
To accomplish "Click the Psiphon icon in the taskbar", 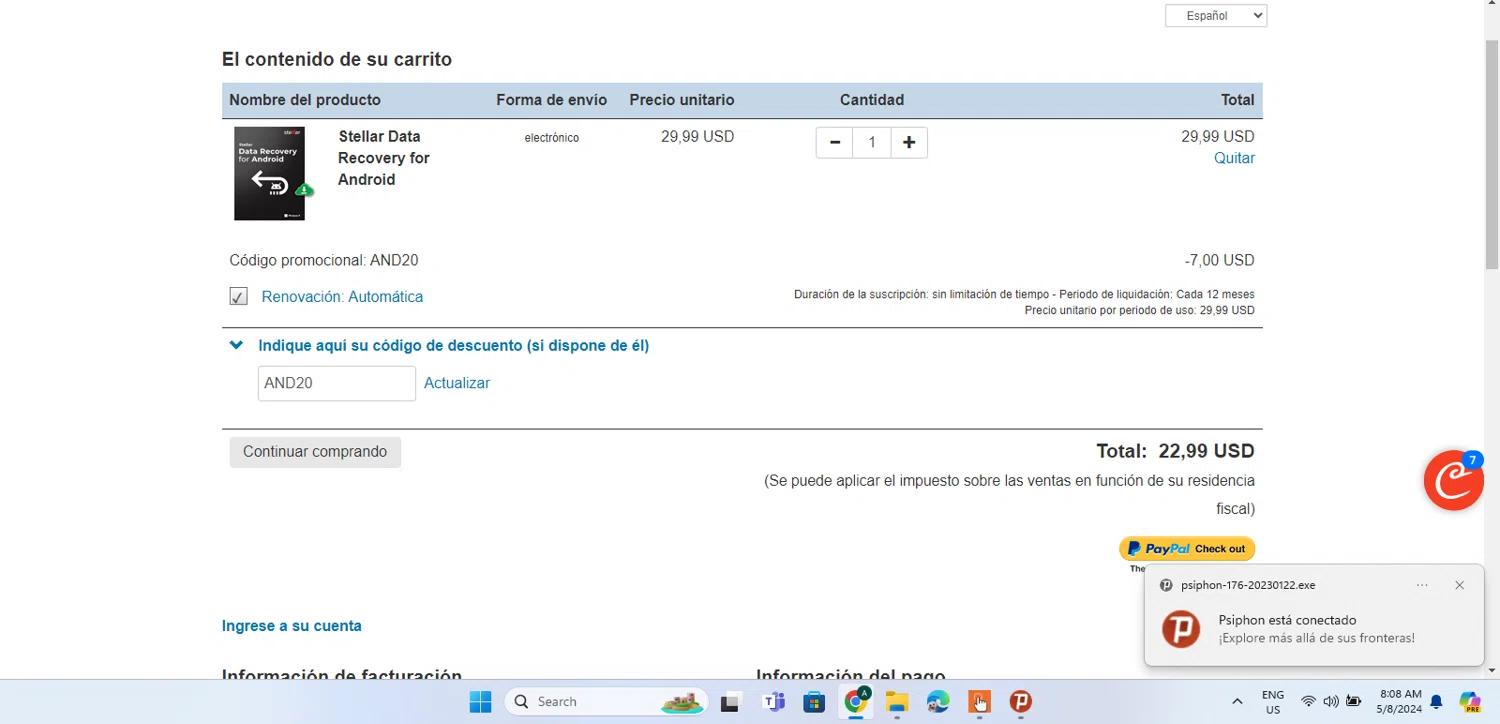I will coord(1020,702).
